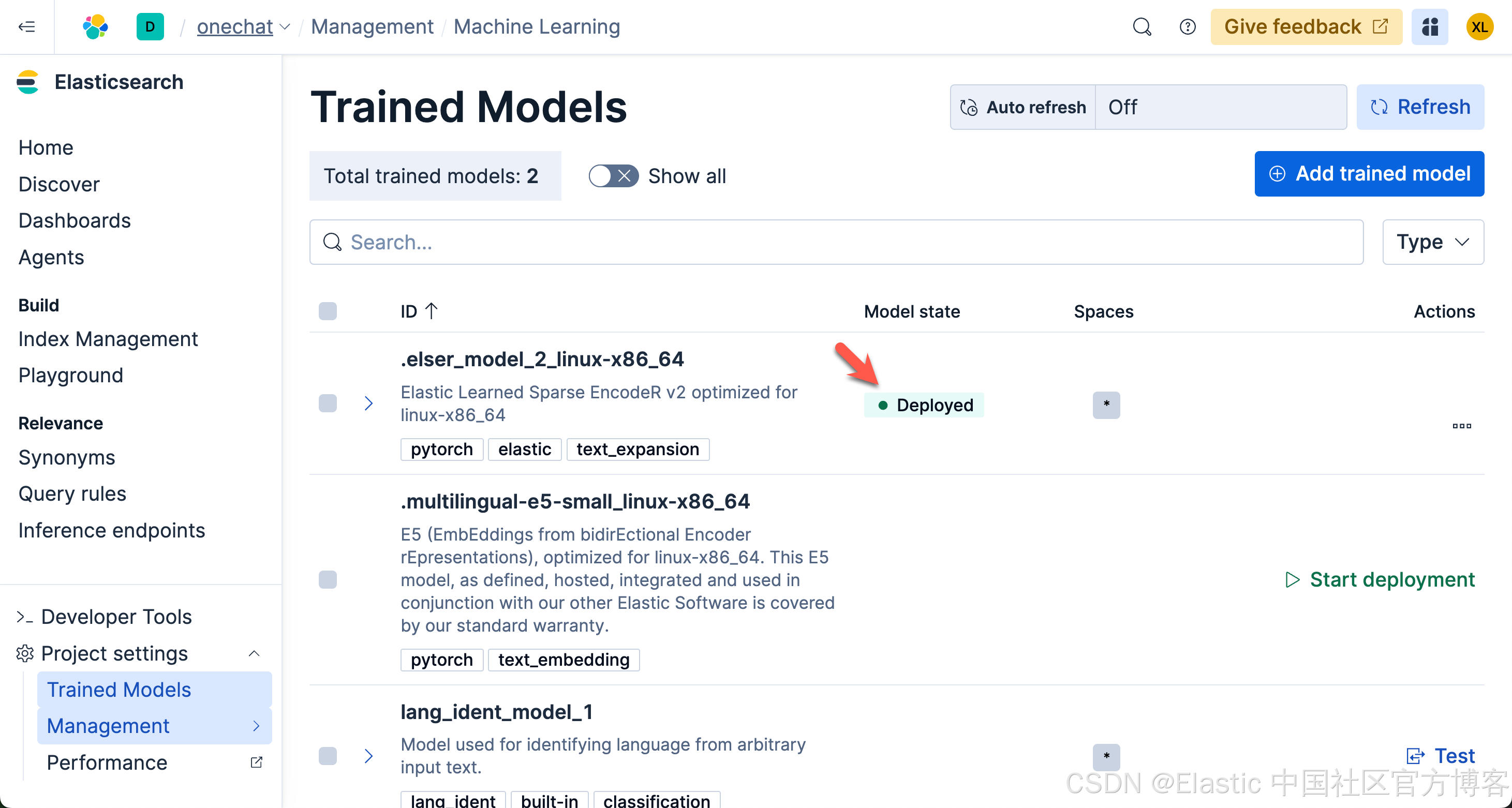Screen dimensions: 1512x808
Task: Open the help question mark icon
Action: (1188, 27)
